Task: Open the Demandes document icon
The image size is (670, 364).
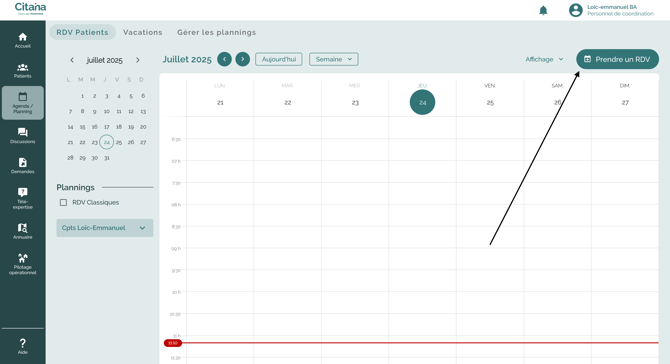Action: [23, 162]
